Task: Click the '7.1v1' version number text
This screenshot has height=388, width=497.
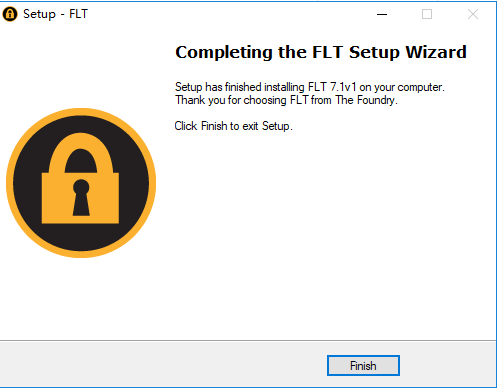Action: click(x=343, y=87)
